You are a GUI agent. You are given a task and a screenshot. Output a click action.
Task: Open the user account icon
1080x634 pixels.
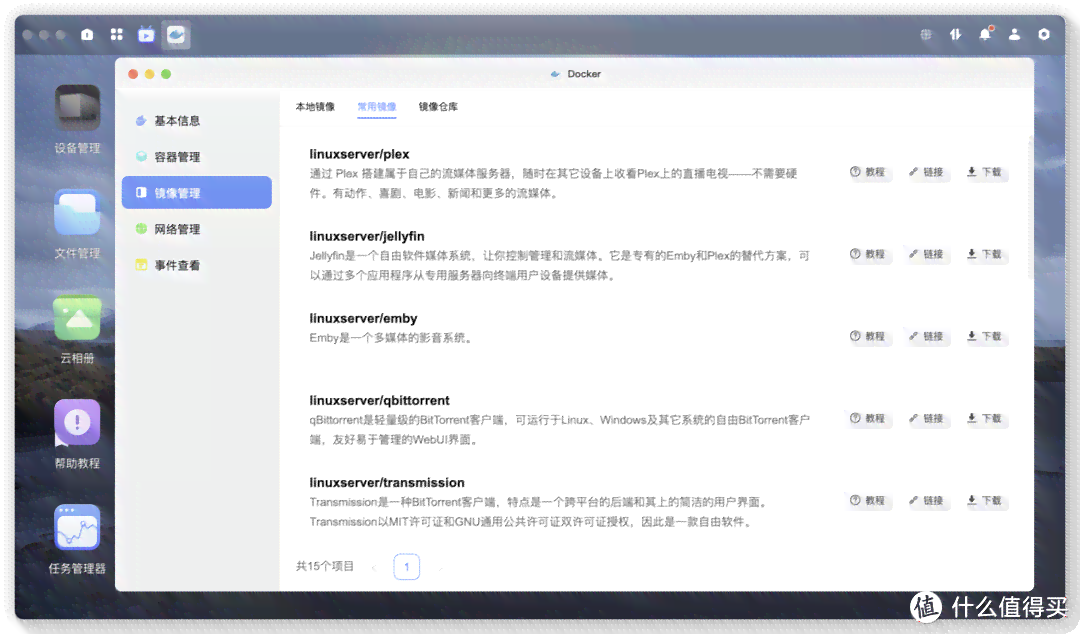[x=1015, y=34]
